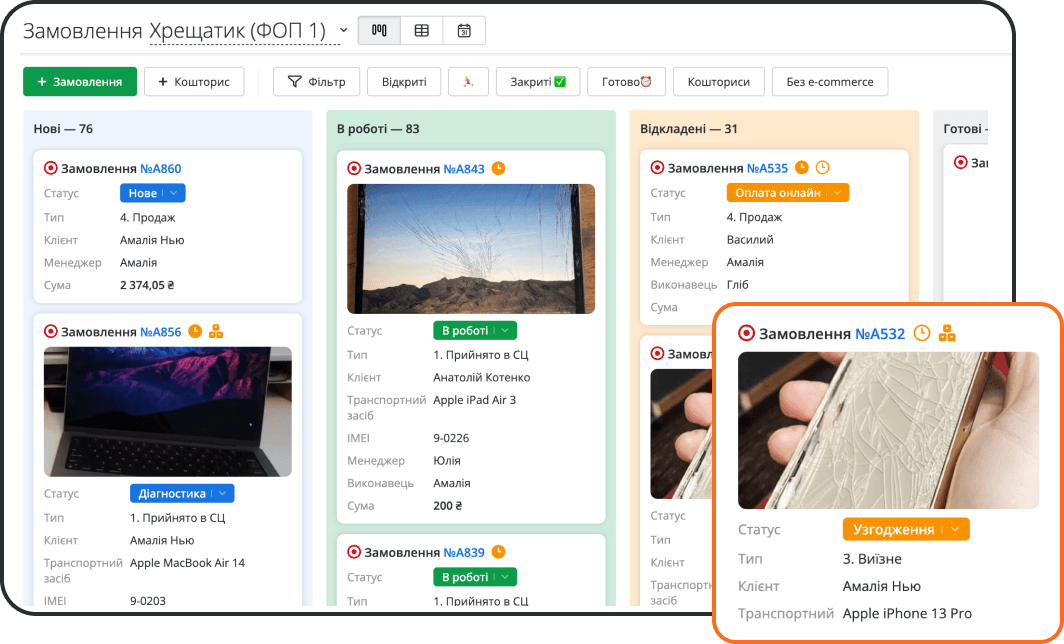Select the Без e-commerce filter tab
This screenshot has height=644, width=1064.
click(x=830, y=81)
